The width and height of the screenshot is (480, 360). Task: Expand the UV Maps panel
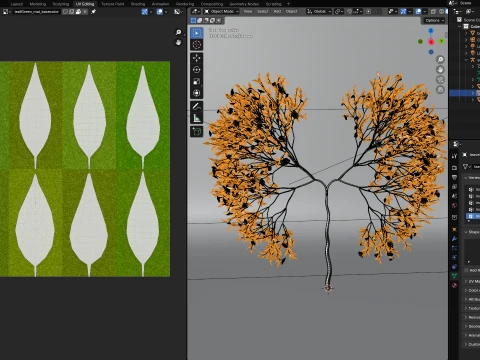(472, 281)
